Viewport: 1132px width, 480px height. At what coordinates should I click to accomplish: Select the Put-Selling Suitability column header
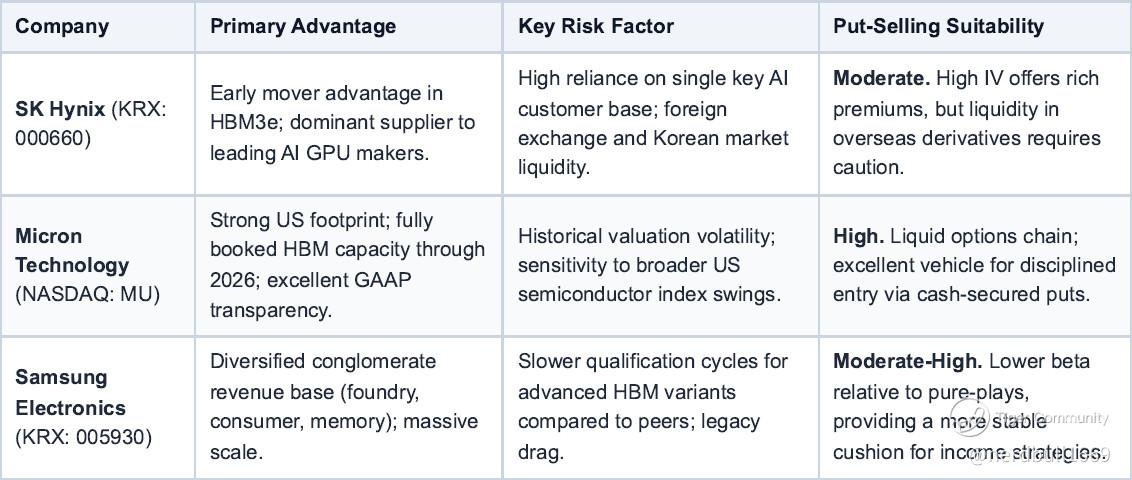click(939, 27)
